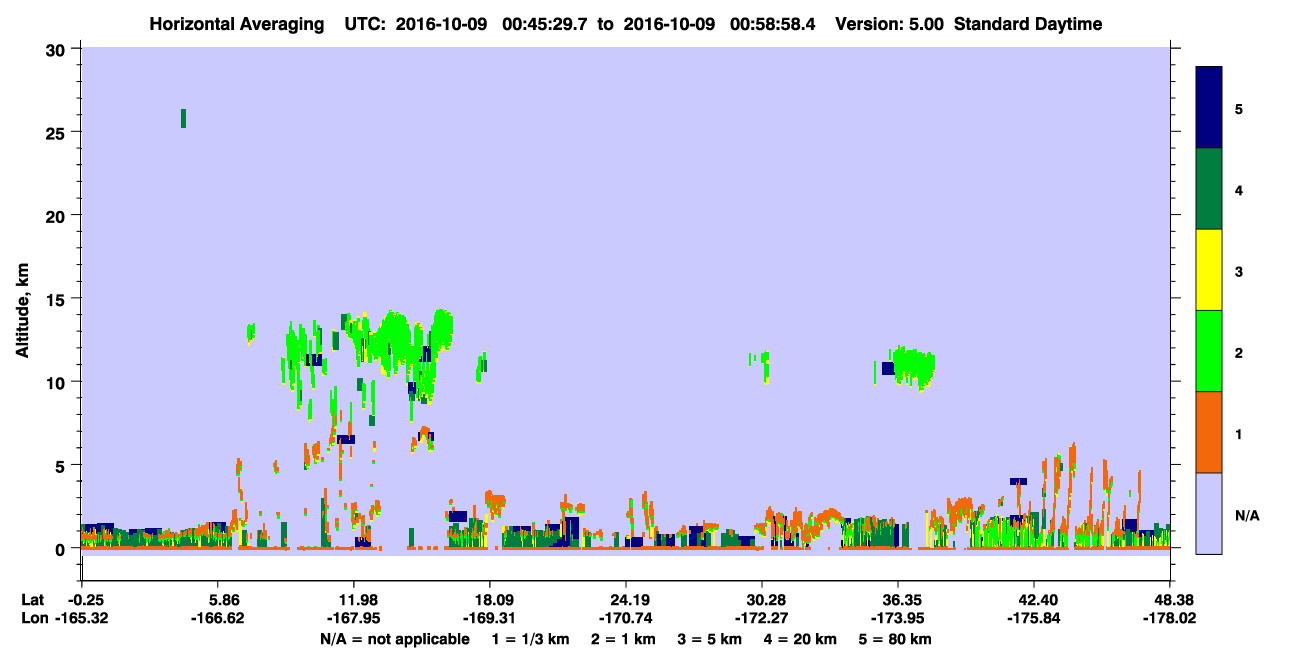The width and height of the screenshot is (1300, 667).
Task: Click the yellow color bar segment labeled 3
Action: tap(1209, 270)
